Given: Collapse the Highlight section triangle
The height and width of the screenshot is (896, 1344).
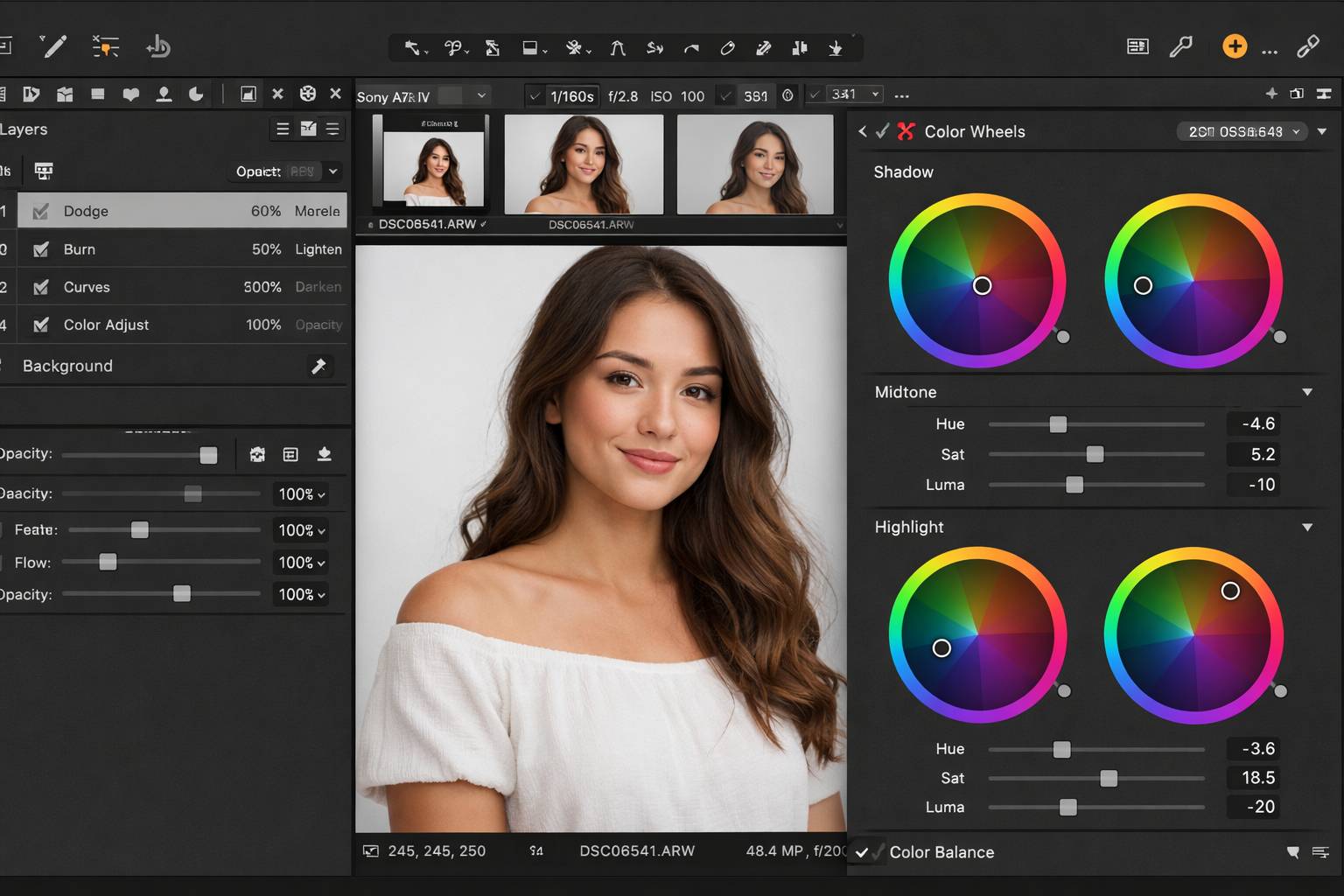Looking at the screenshot, I should click(x=1307, y=527).
